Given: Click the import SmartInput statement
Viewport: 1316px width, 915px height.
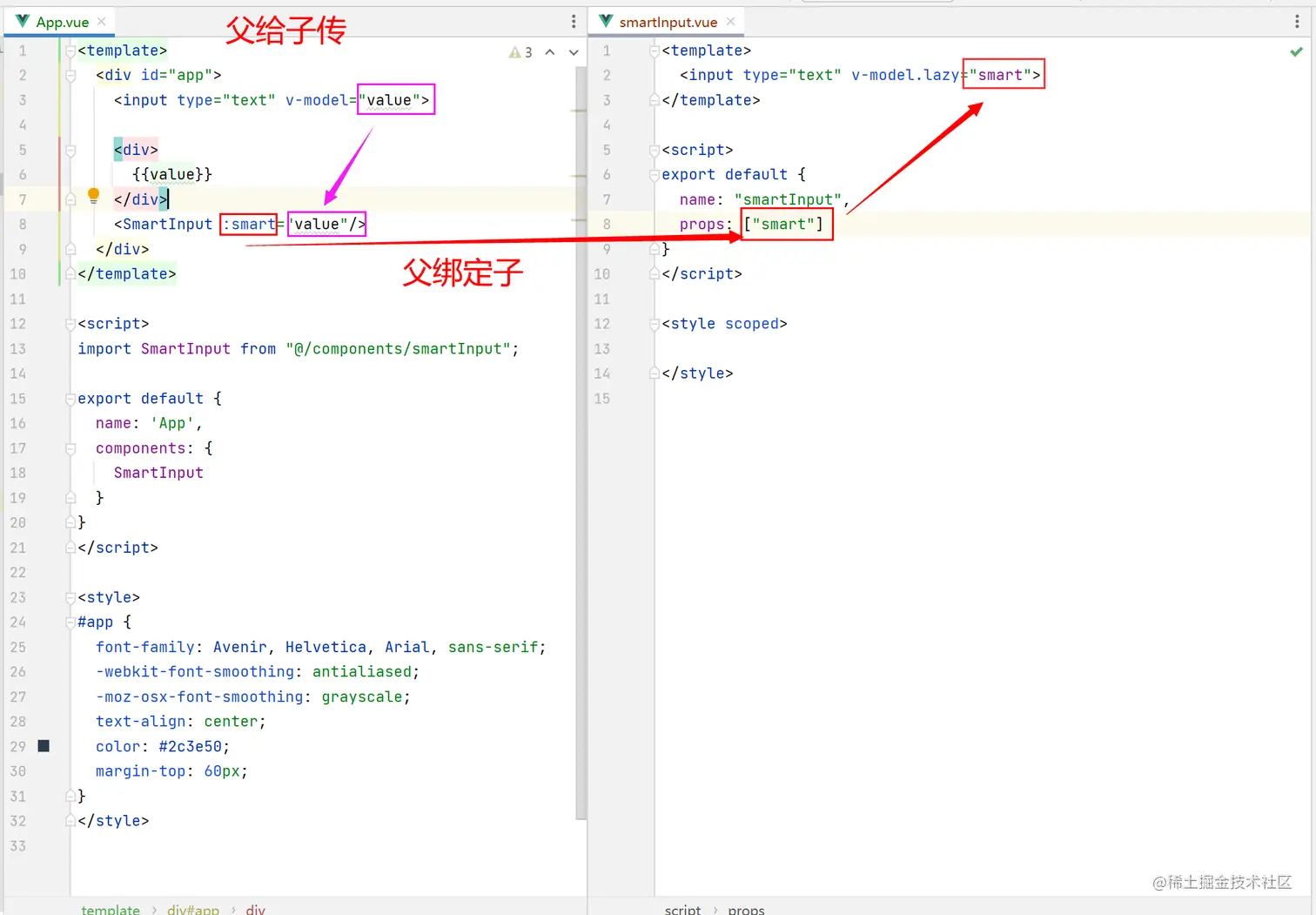Looking at the screenshot, I should [x=298, y=349].
